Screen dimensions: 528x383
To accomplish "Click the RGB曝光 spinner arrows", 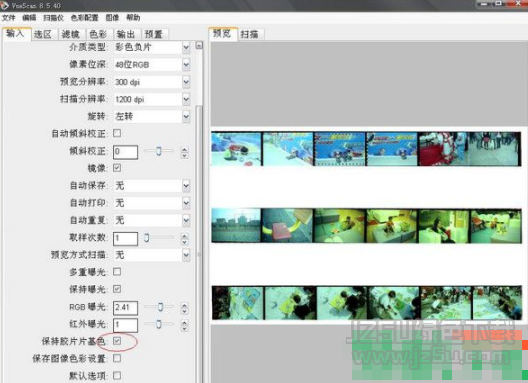I will 184,308.
